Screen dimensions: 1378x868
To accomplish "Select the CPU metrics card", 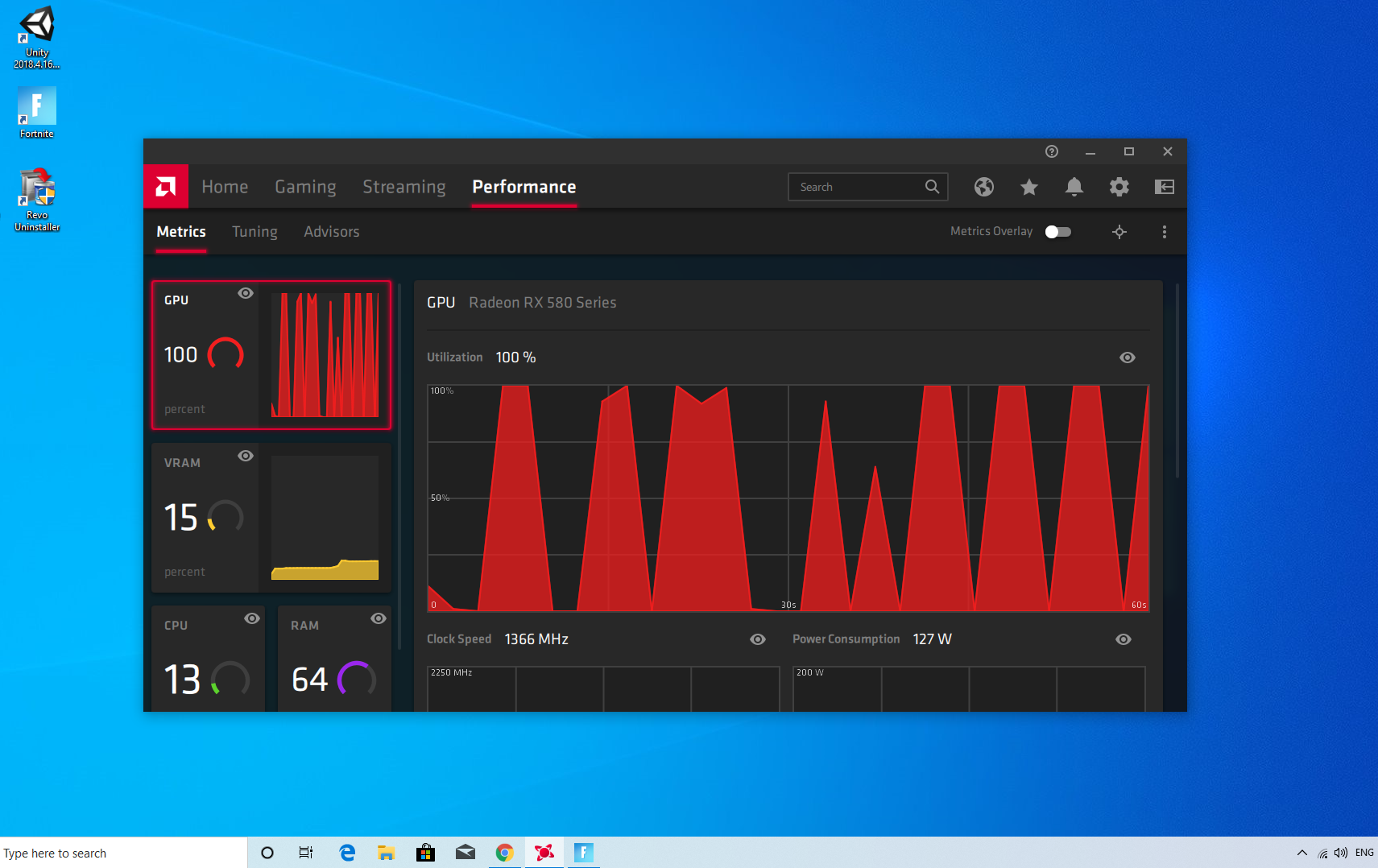I will click(x=209, y=659).
